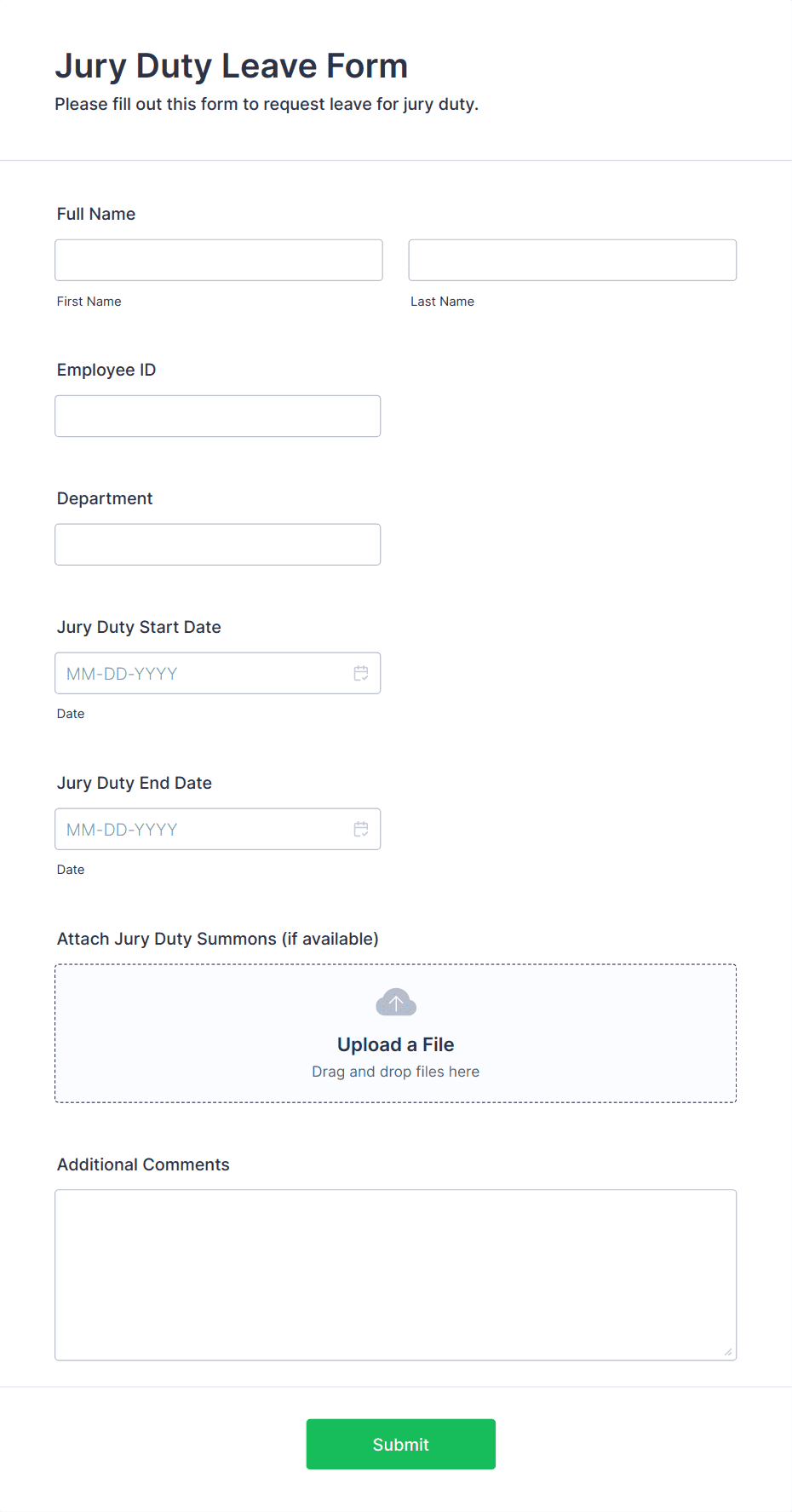This screenshot has height=1512, width=792.
Task: Click the Attach Jury Duty Summons label
Action: (x=217, y=938)
